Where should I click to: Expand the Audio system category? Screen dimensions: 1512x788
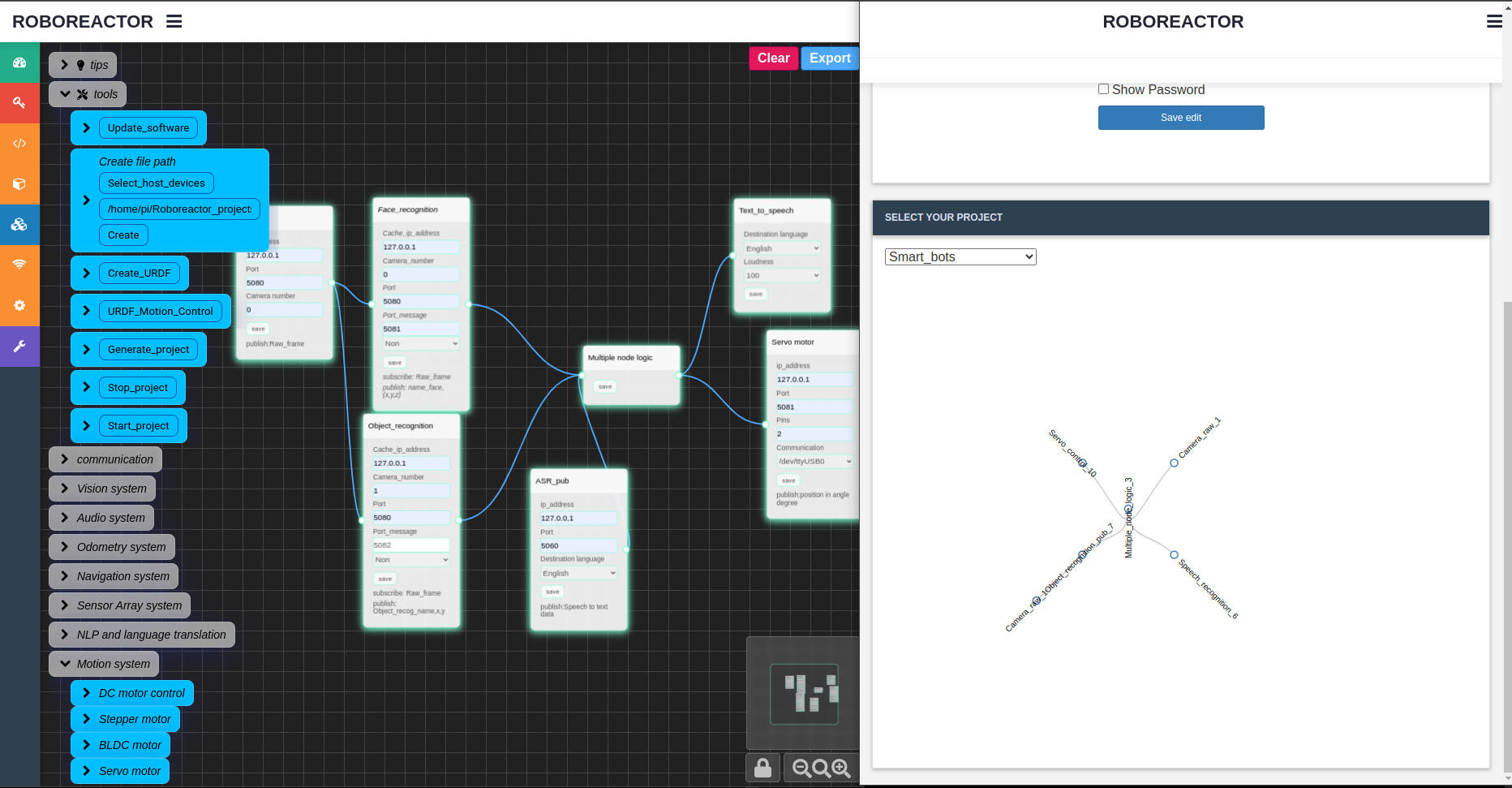click(101, 518)
